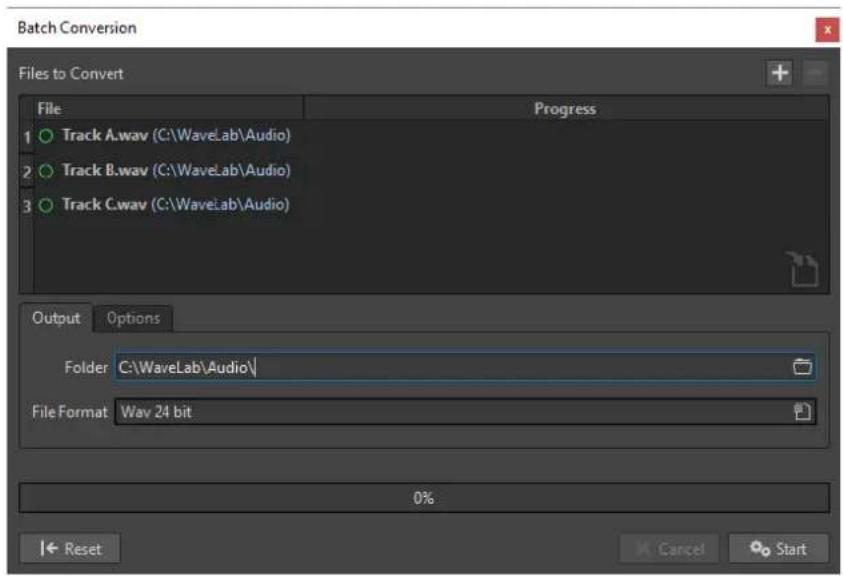Viewport: 843px width, 576px height.
Task: Click the 0% overall progress bar
Action: click(424, 498)
